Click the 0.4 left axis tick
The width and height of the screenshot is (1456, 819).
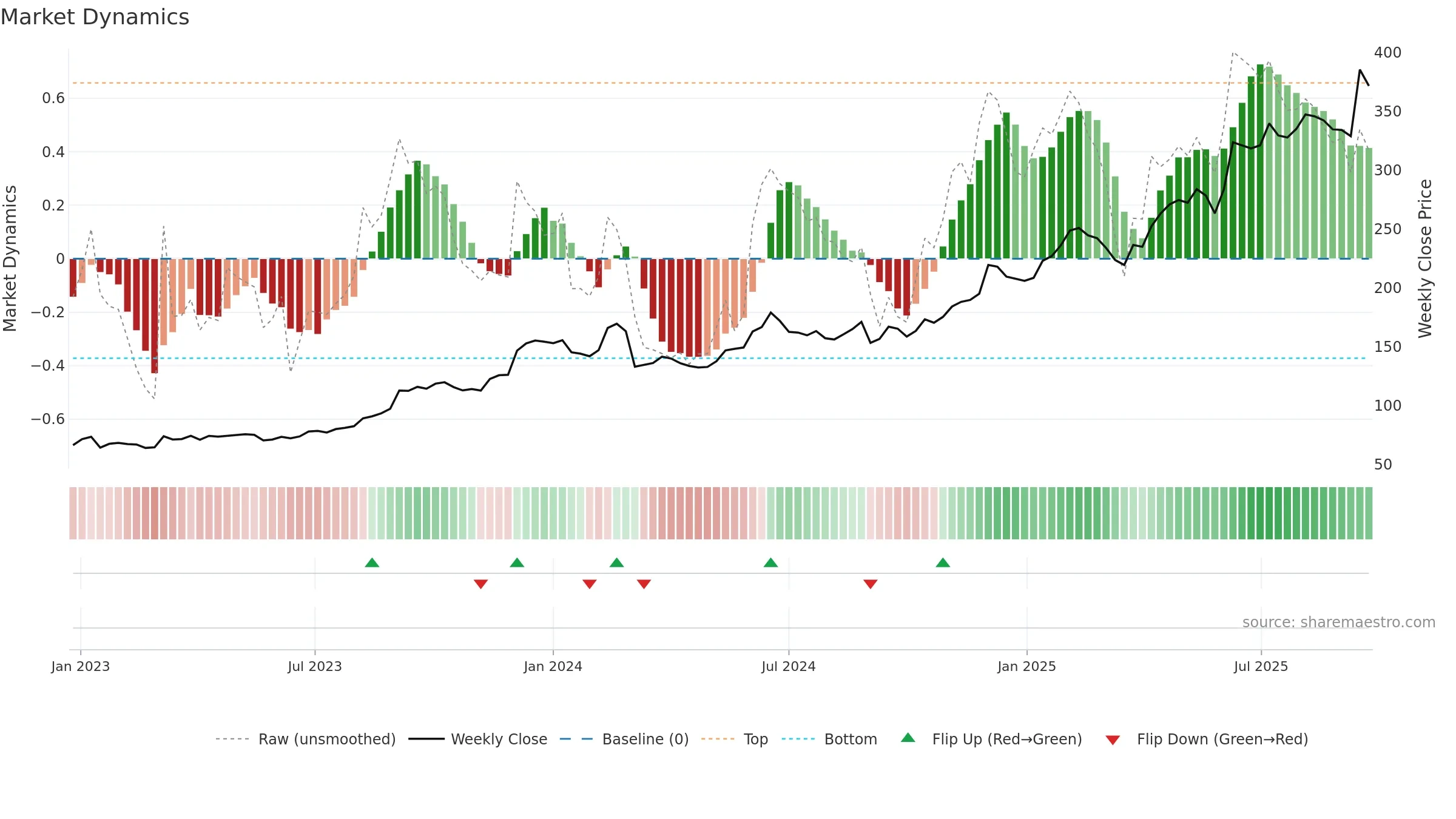53,152
